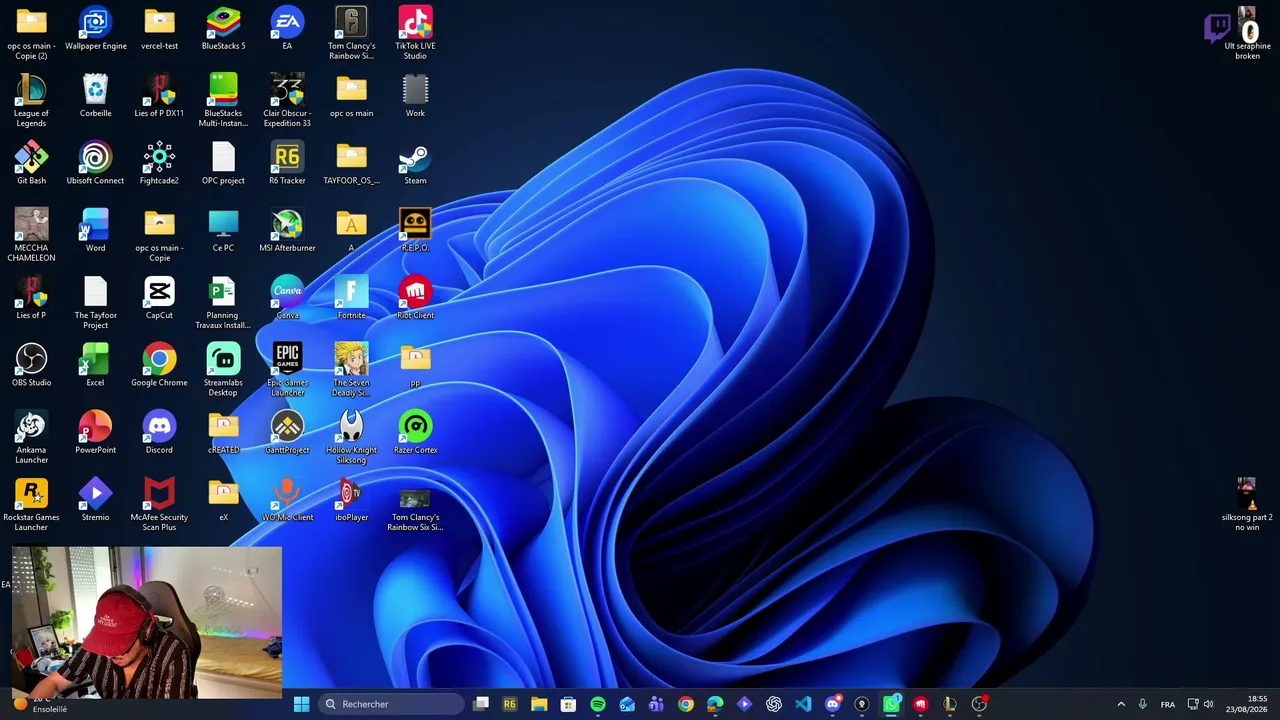
Task: Open the Stremio desktop shortcut
Action: point(95,500)
